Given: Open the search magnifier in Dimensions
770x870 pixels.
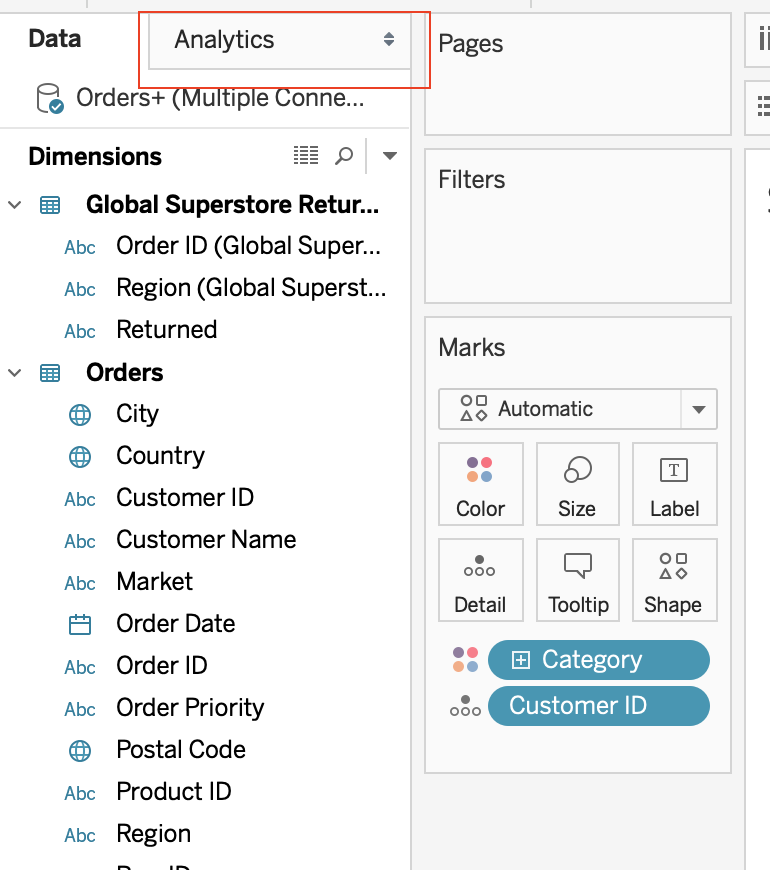Looking at the screenshot, I should [x=344, y=156].
